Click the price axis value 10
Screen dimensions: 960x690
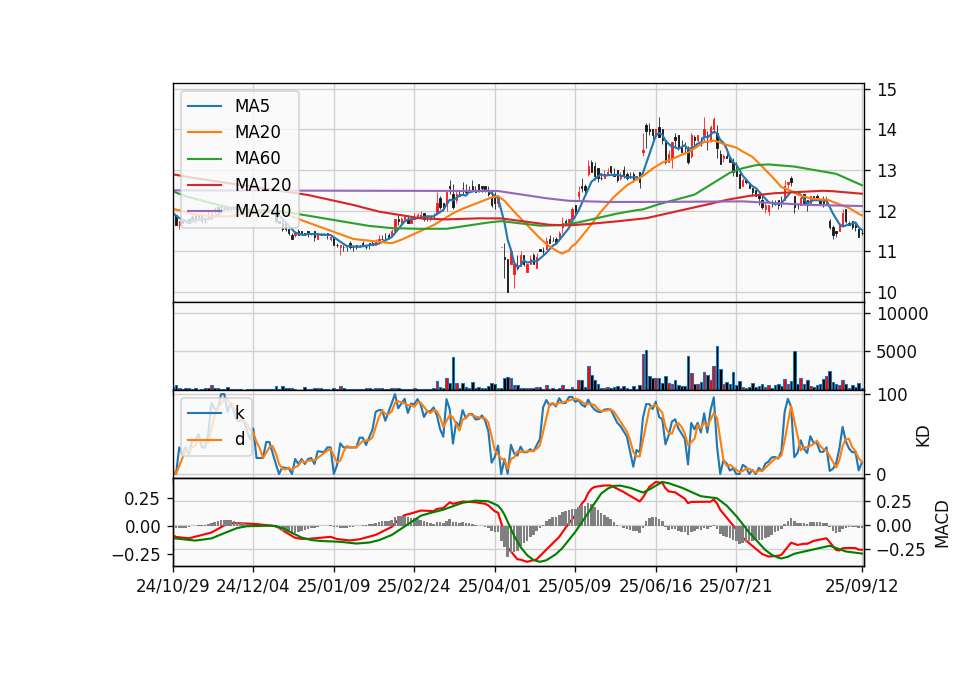pos(887,293)
